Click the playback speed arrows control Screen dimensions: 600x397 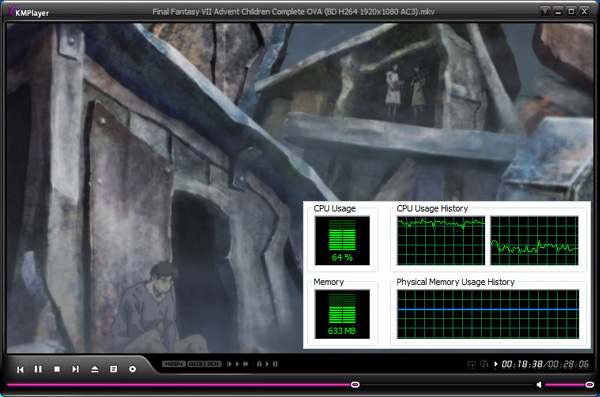click(237, 364)
